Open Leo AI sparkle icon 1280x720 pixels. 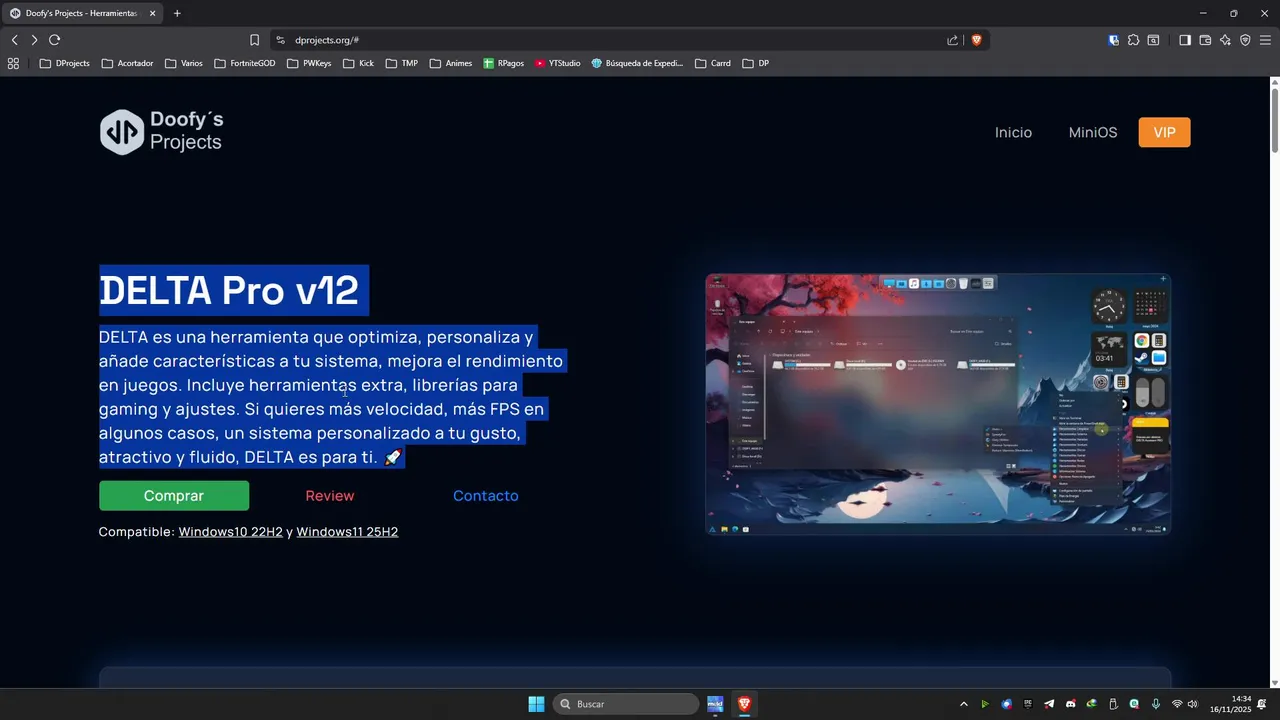[x=1225, y=40]
